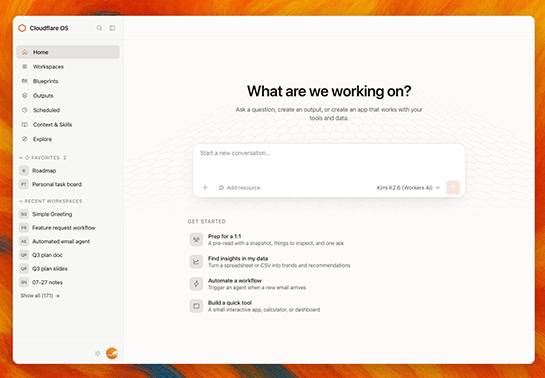545x378 pixels.
Task: Click the Automated email agent AE badge
Action: [24, 241]
